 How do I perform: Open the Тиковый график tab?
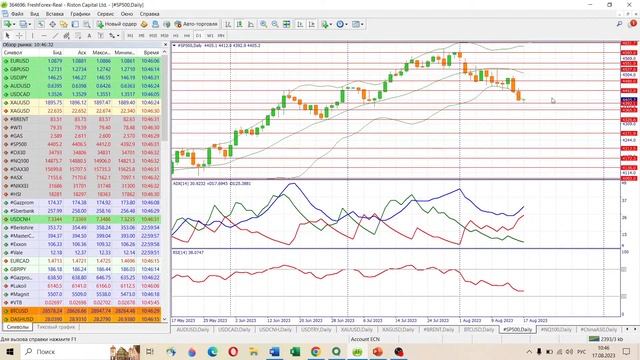point(56,327)
